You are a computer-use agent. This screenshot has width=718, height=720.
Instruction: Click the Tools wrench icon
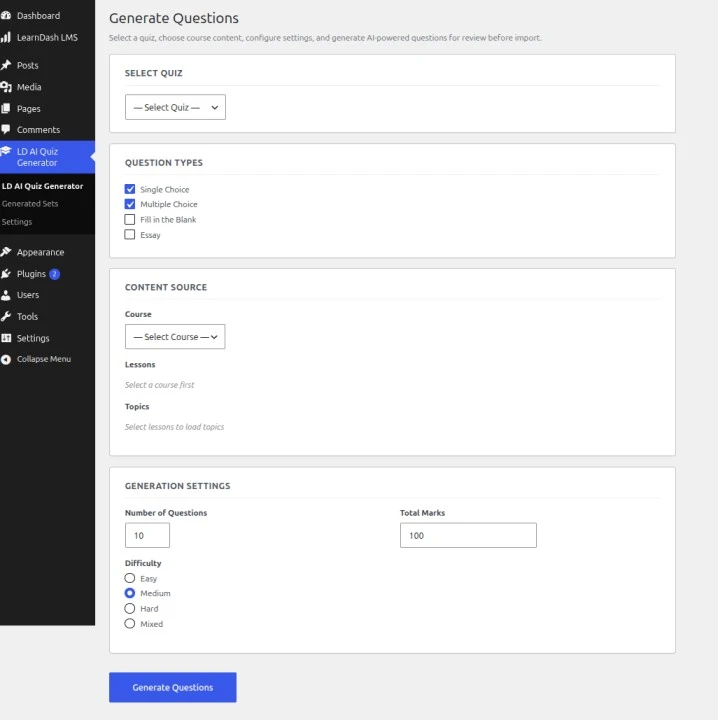pos(6,316)
